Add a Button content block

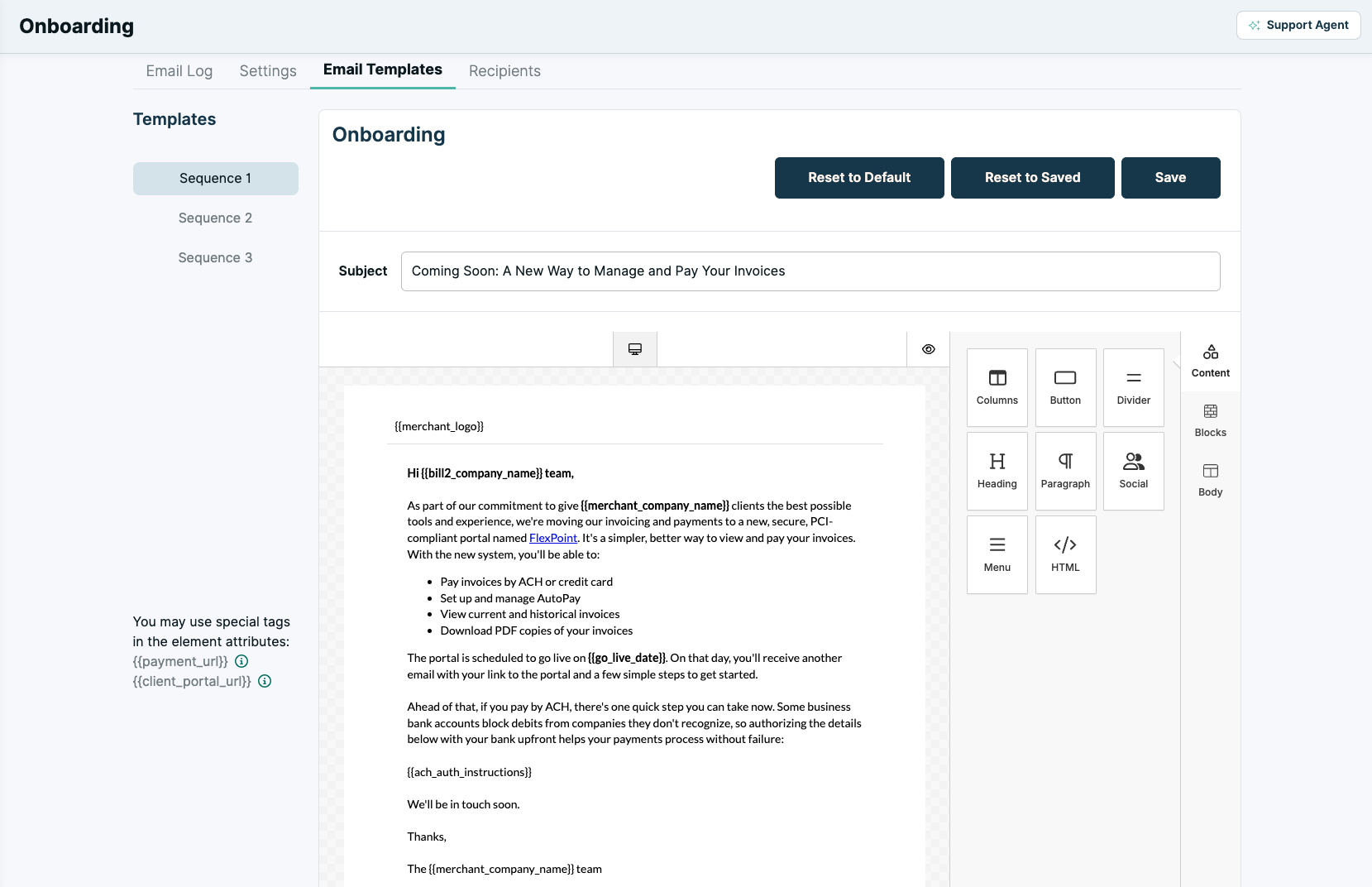1065,387
